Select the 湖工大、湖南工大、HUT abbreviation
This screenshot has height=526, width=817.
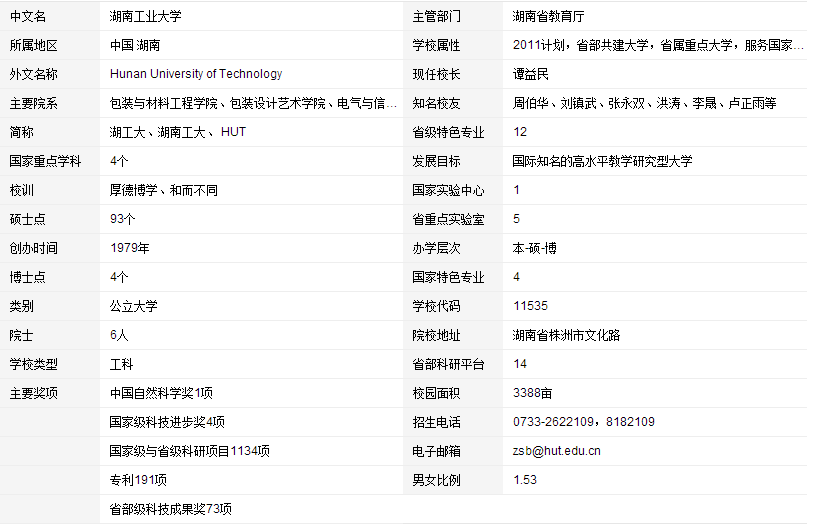(178, 132)
